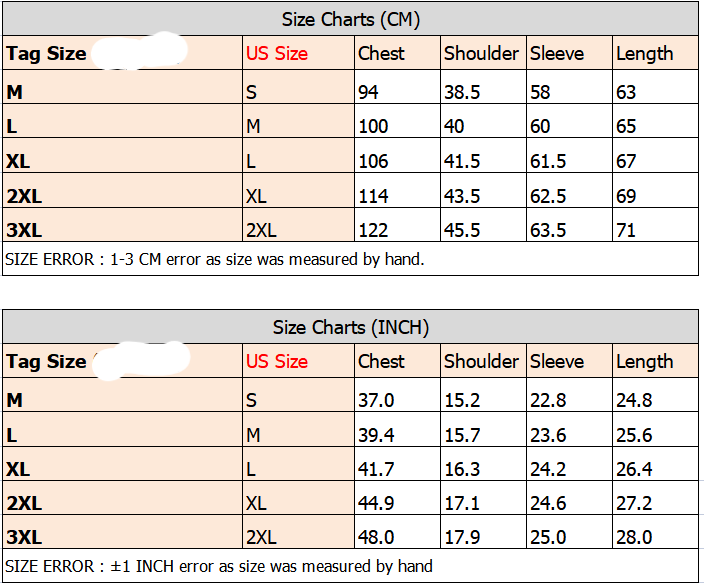
Task: Click the length value 28.0 cell
Action: point(634,537)
